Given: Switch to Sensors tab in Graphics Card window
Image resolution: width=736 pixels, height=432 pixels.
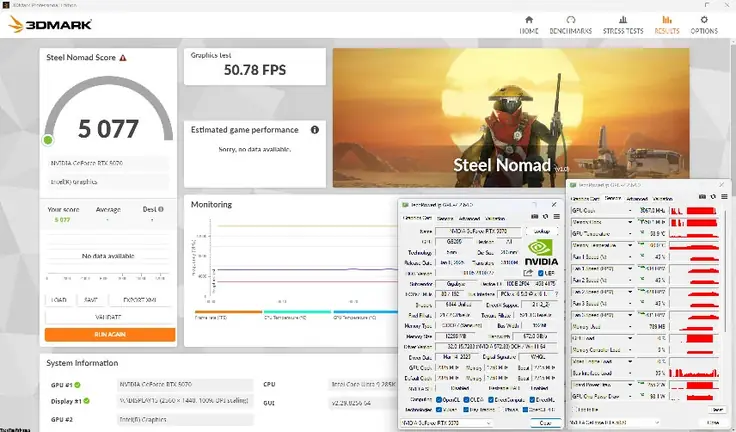Looking at the screenshot, I should click(445, 218).
